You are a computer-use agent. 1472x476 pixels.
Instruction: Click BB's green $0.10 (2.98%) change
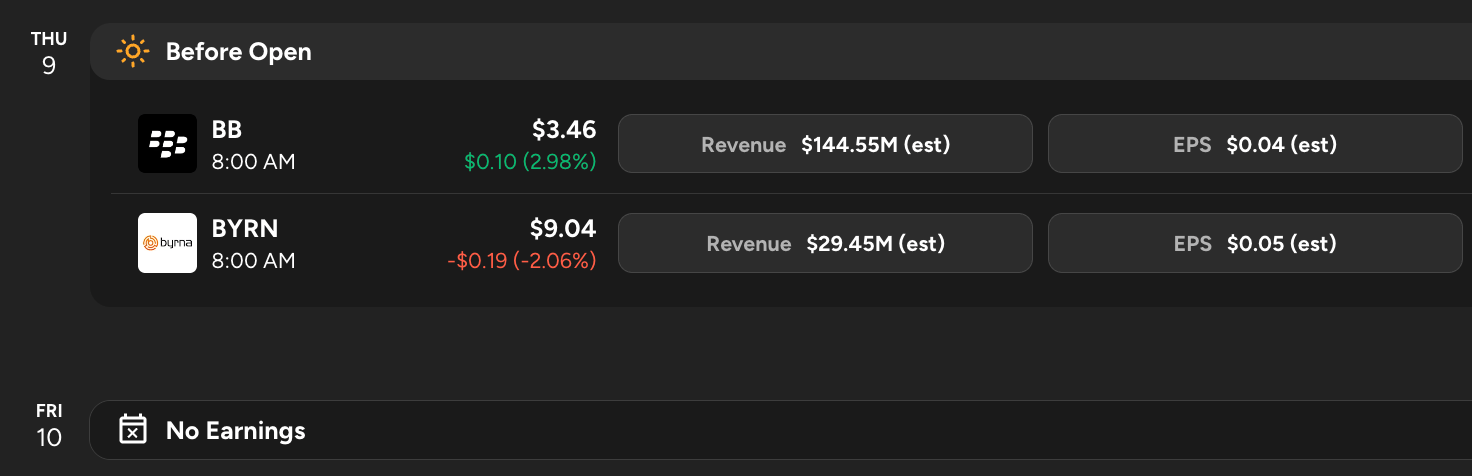tap(530, 161)
